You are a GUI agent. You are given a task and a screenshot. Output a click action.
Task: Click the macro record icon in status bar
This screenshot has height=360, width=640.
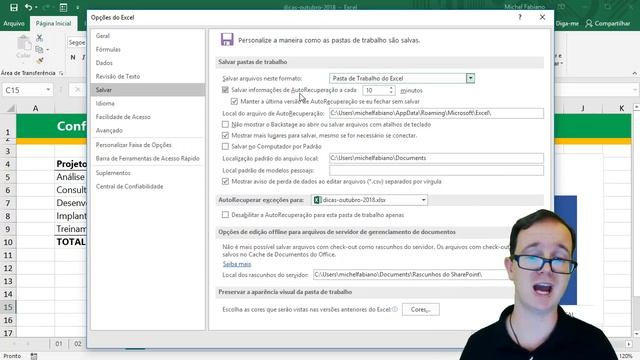pos(34,356)
